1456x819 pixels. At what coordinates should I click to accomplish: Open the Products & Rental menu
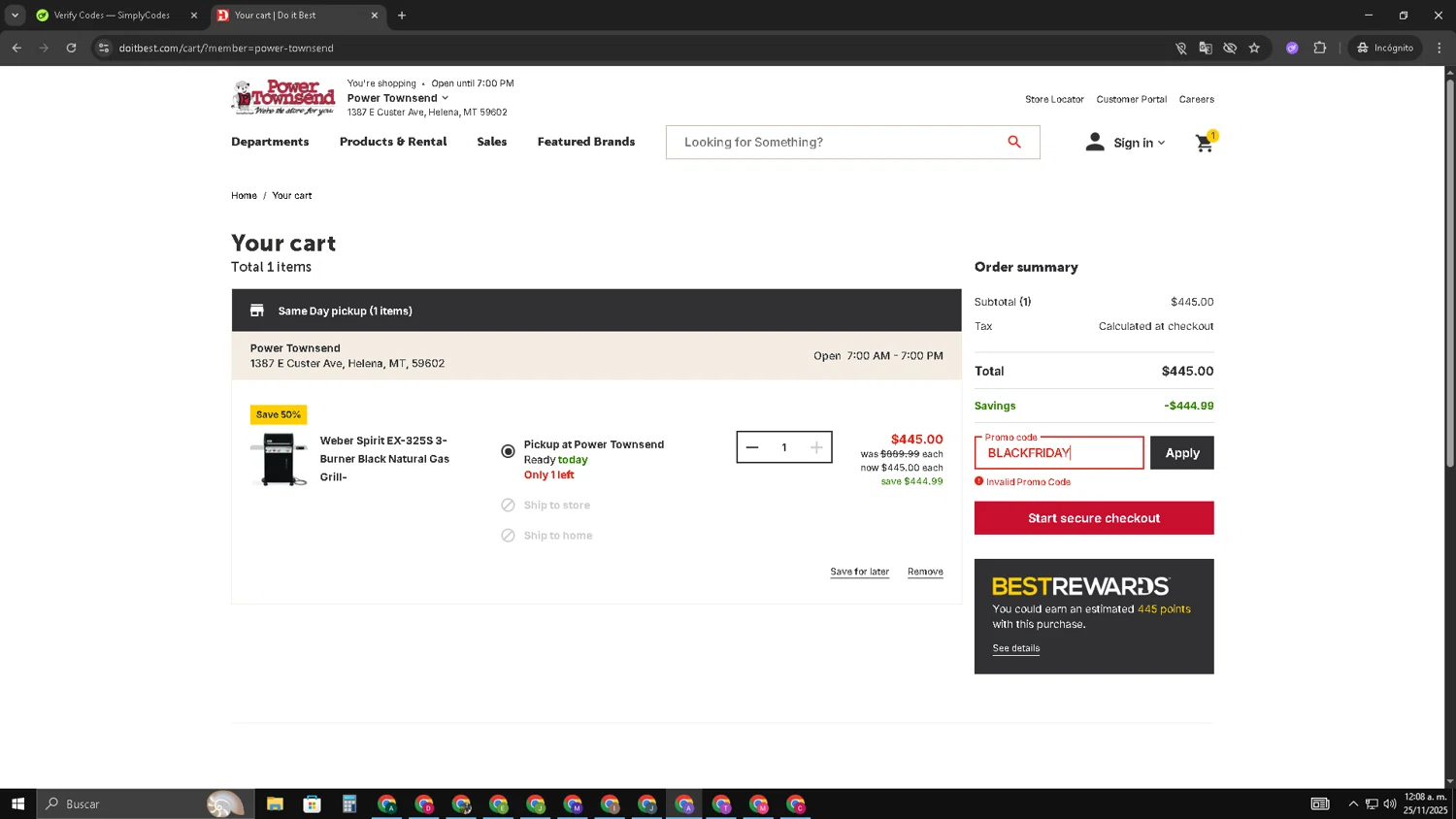point(393,142)
